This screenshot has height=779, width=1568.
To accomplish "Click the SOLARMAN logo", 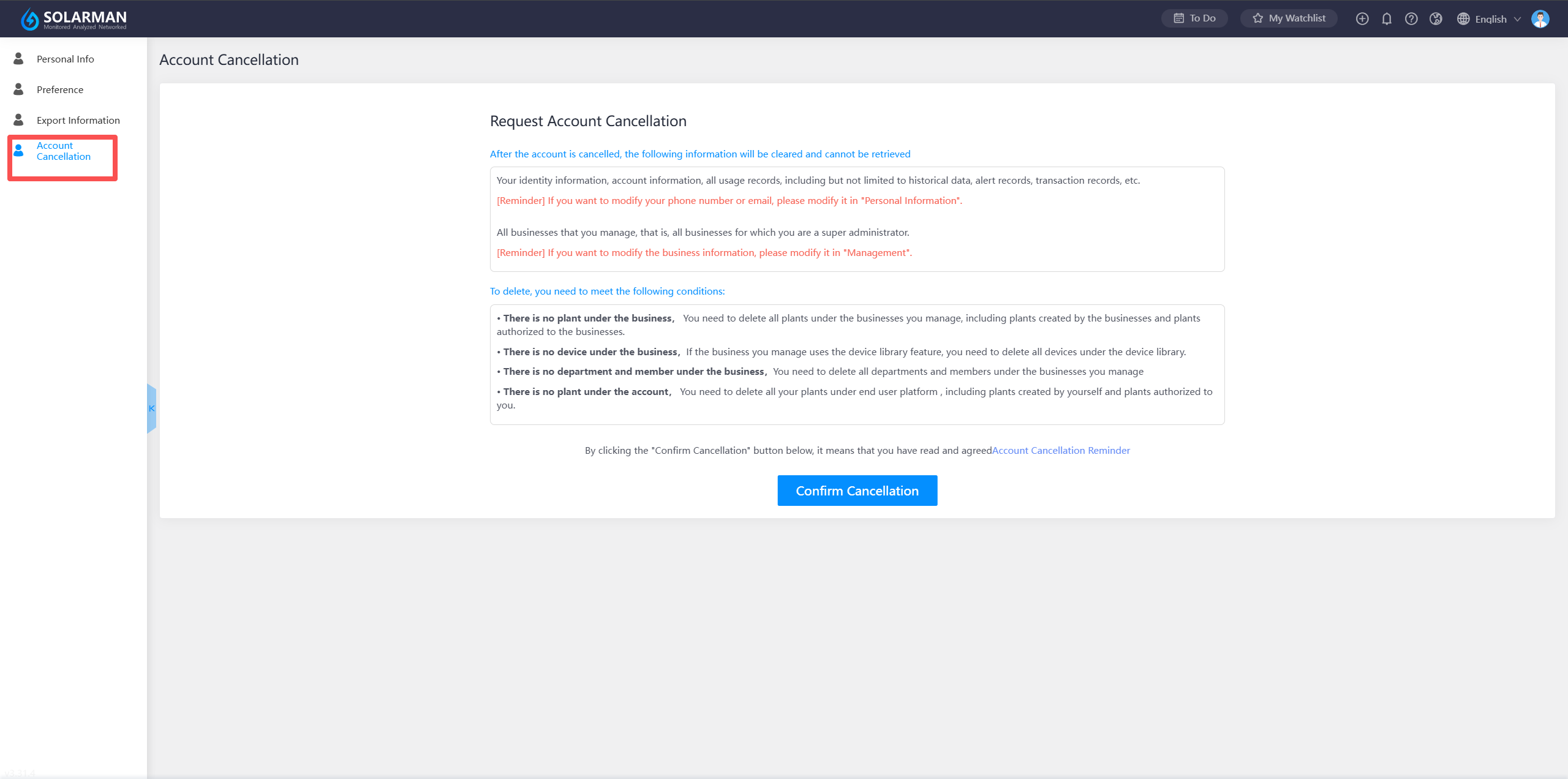I will tap(73, 19).
